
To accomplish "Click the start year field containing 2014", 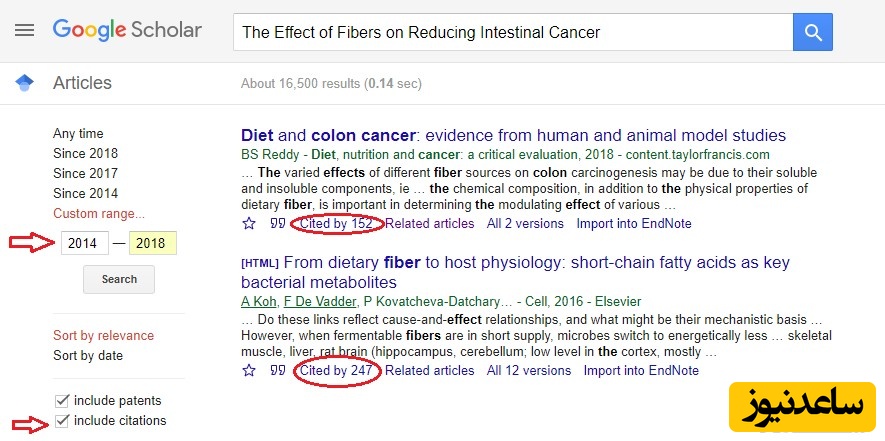I will (84, 243).
